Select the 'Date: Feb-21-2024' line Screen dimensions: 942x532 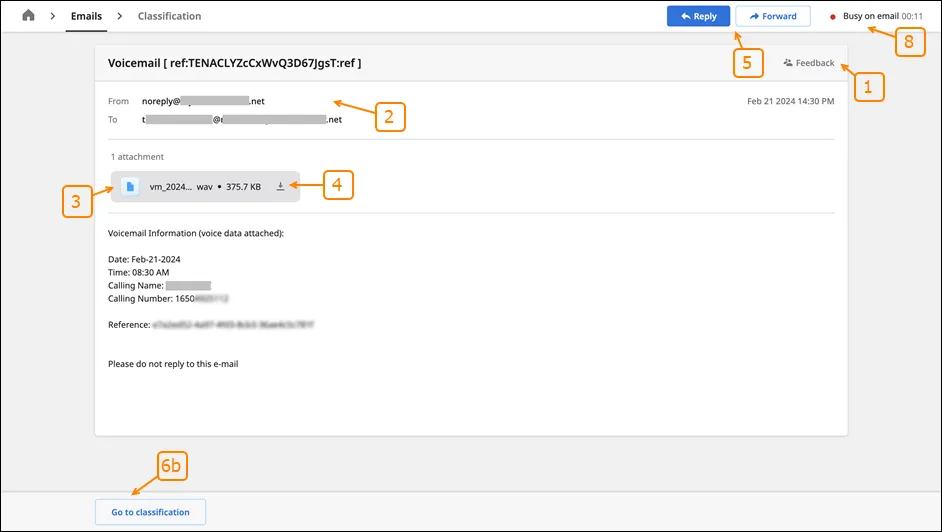click(144, 259)
